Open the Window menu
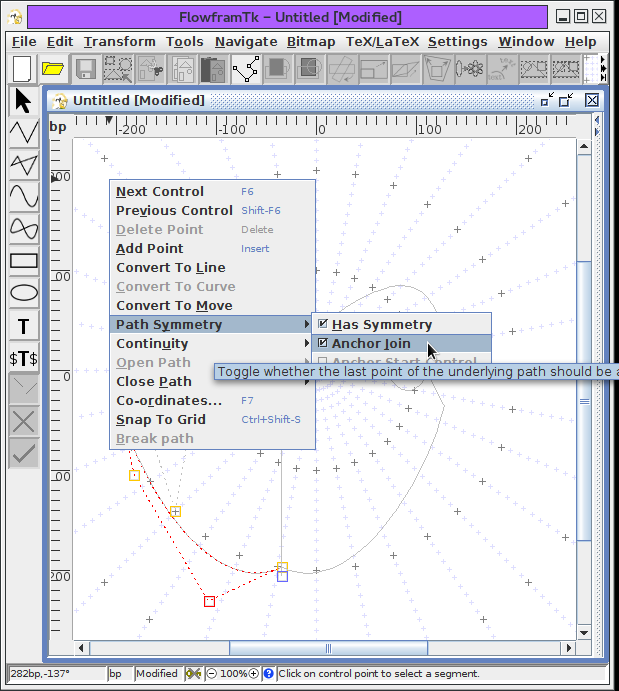Viewport: 619px width, 691px height. [x=526, y=41]
